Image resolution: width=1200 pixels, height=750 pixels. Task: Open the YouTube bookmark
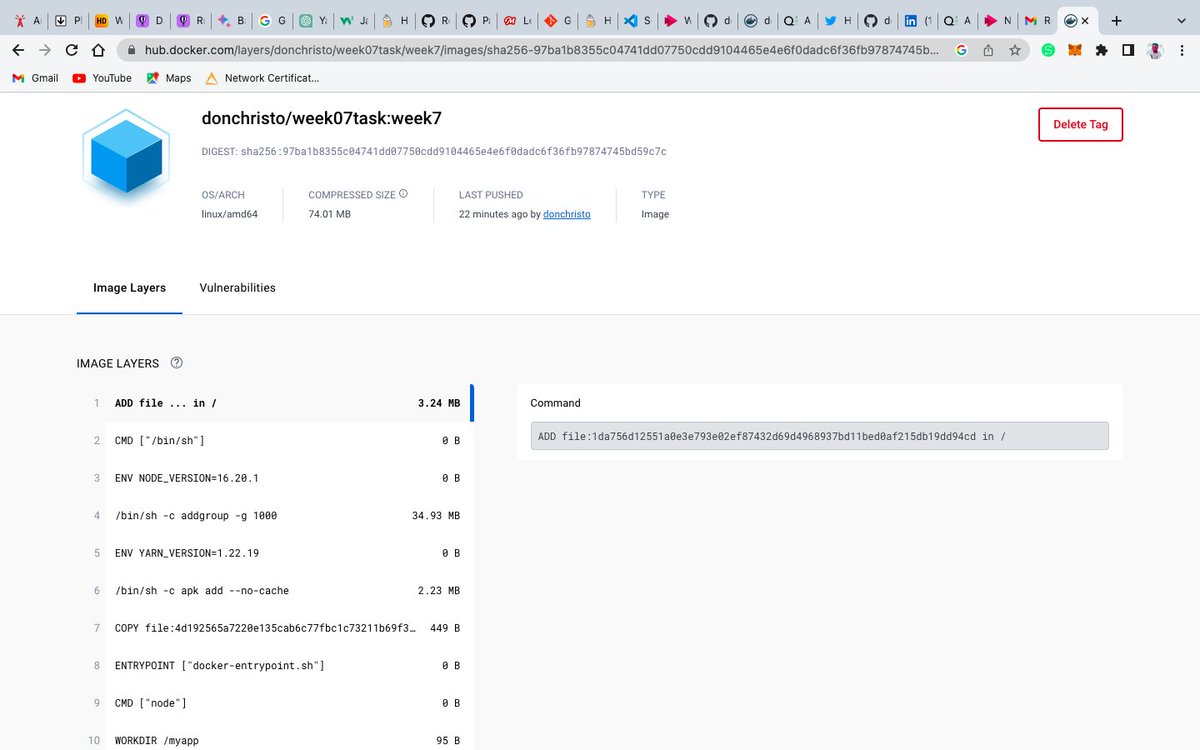(102, 78)
